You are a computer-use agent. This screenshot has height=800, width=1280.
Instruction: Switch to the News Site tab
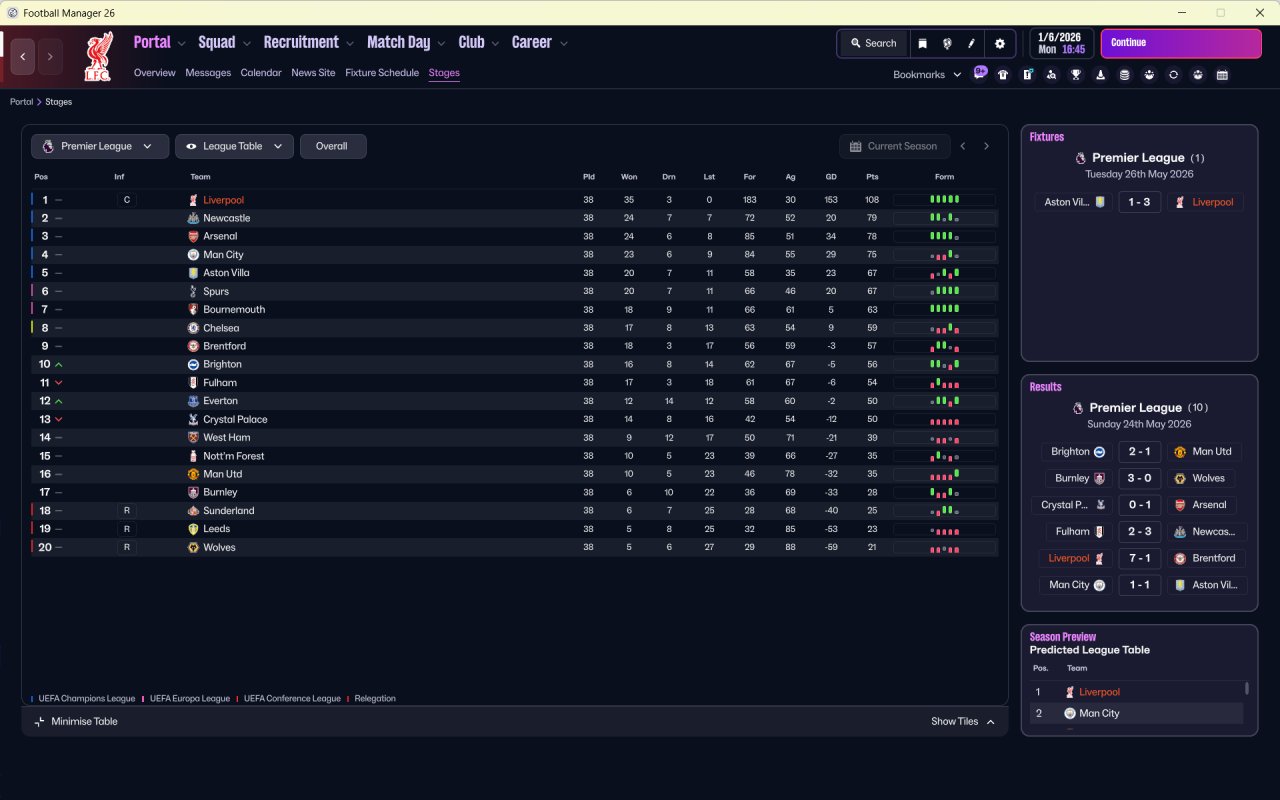click(x=313, y=73)
